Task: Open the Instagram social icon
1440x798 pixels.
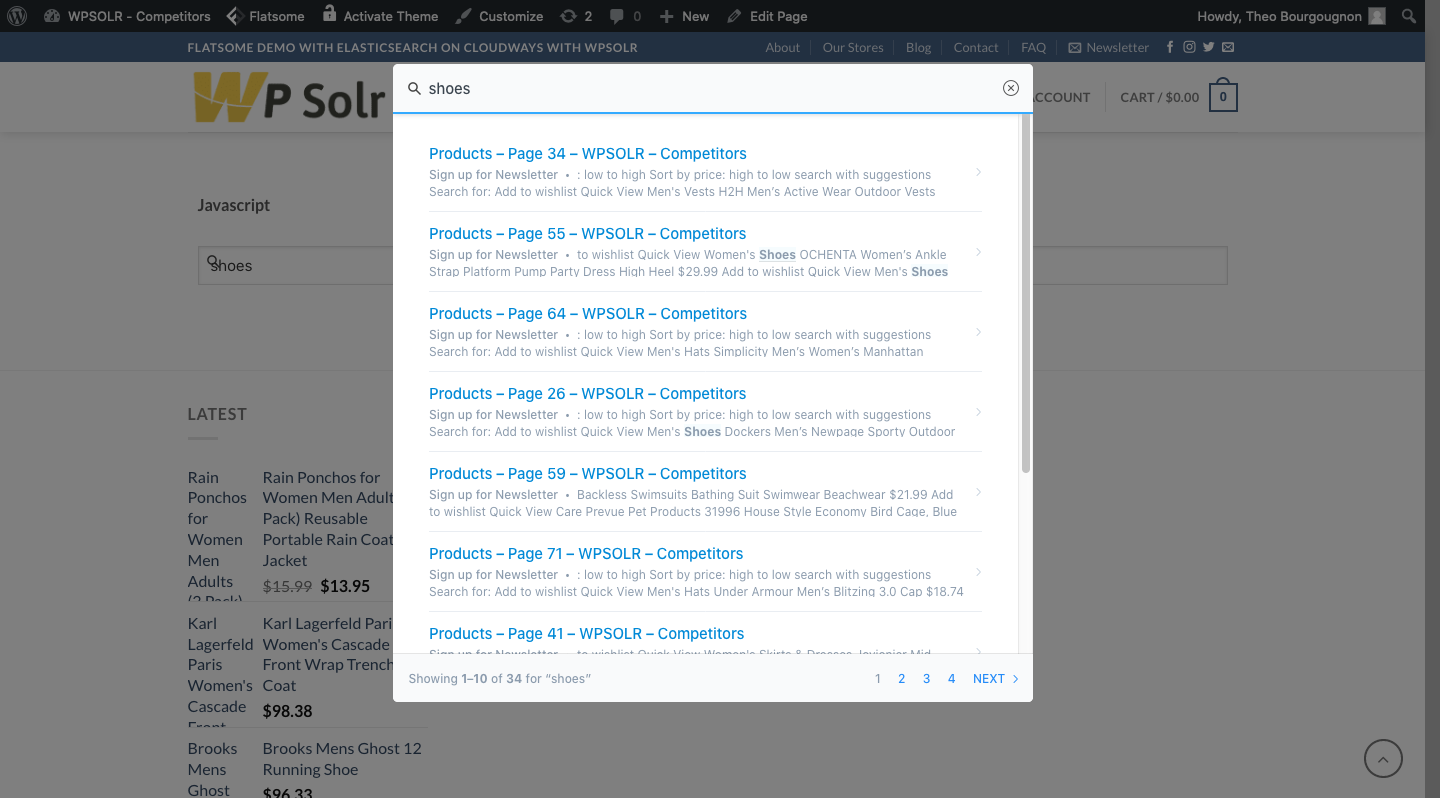Action: click(x=1189, y=47)
